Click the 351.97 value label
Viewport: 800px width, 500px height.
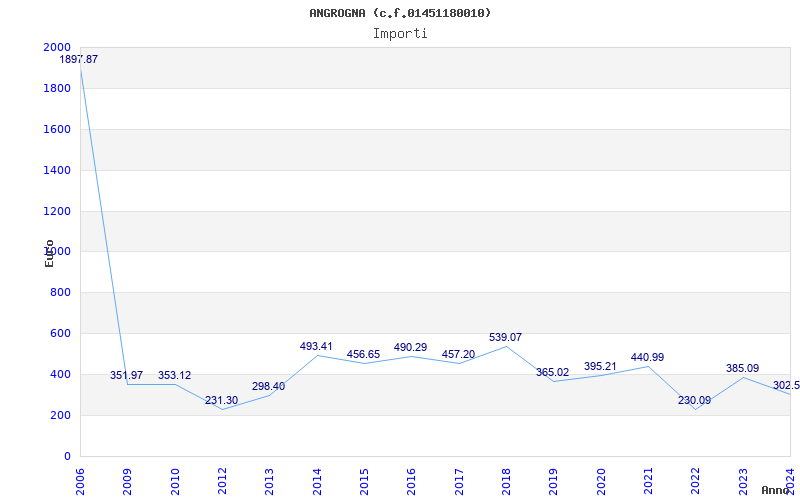[x=127, y=376]
